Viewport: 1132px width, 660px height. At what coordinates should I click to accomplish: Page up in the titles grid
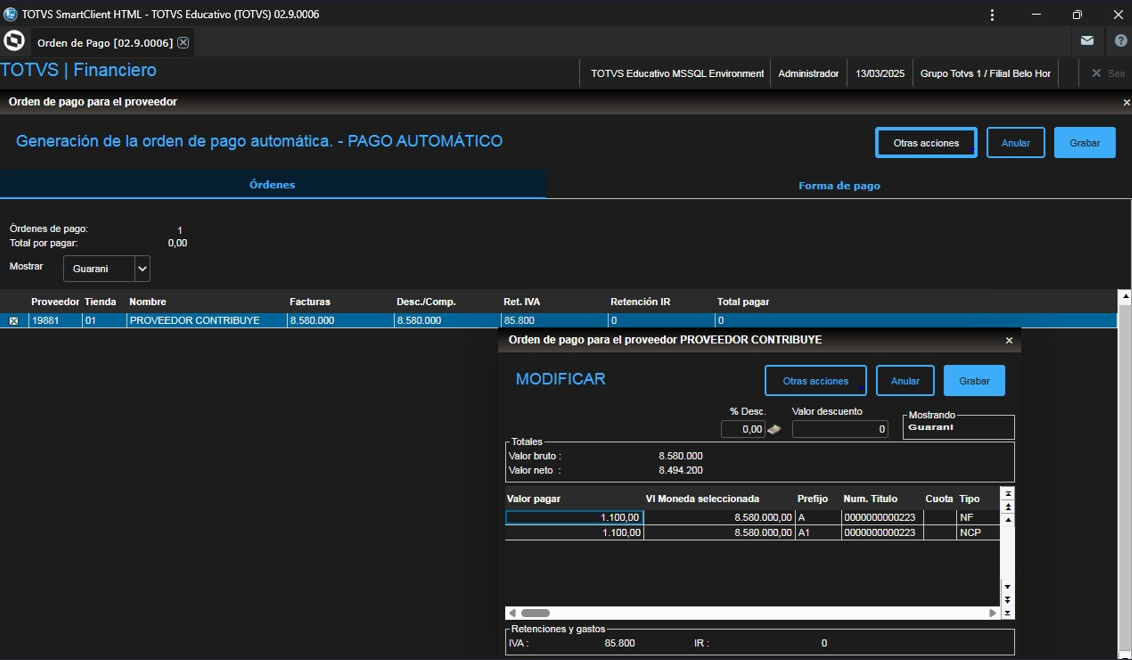1008,507
